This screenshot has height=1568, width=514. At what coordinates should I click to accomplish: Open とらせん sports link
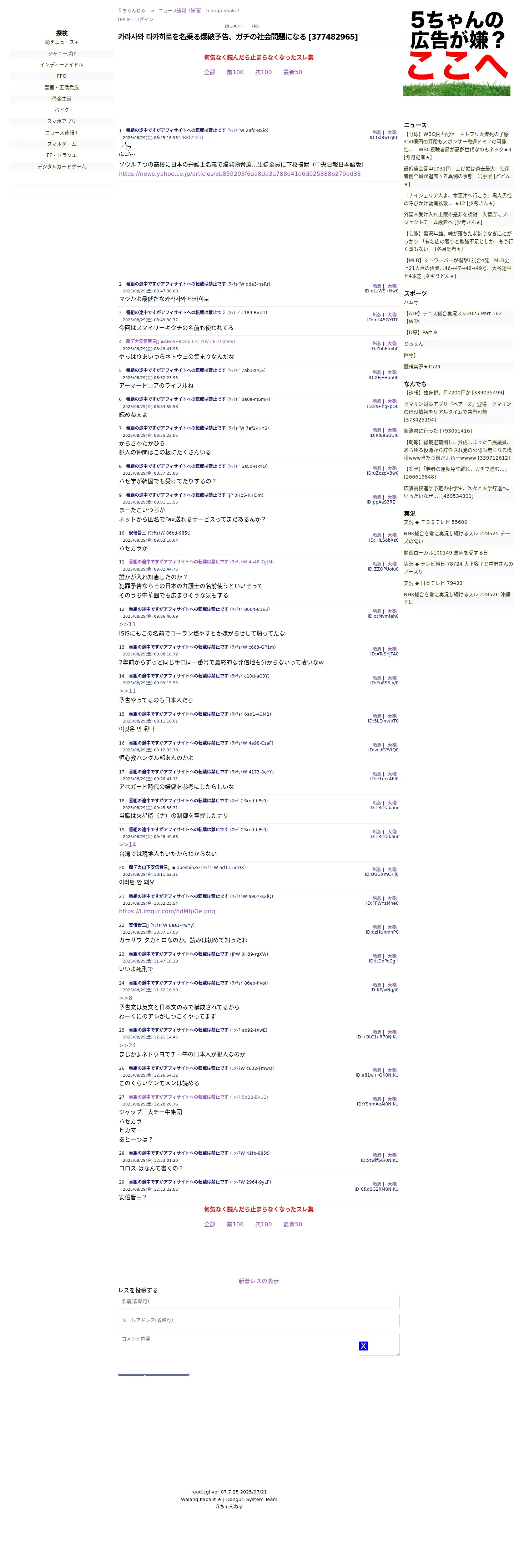click(413, 344)
